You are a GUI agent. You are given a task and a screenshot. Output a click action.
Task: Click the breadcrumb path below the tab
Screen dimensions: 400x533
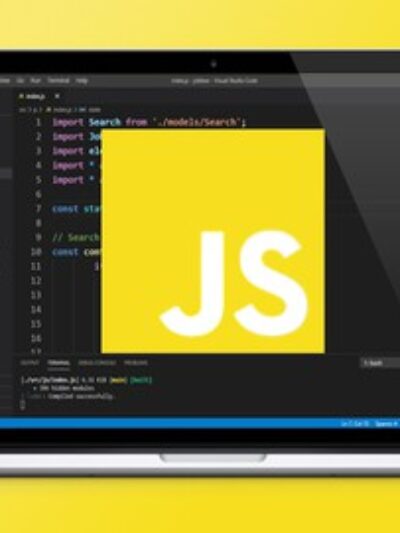pos(59,110)
